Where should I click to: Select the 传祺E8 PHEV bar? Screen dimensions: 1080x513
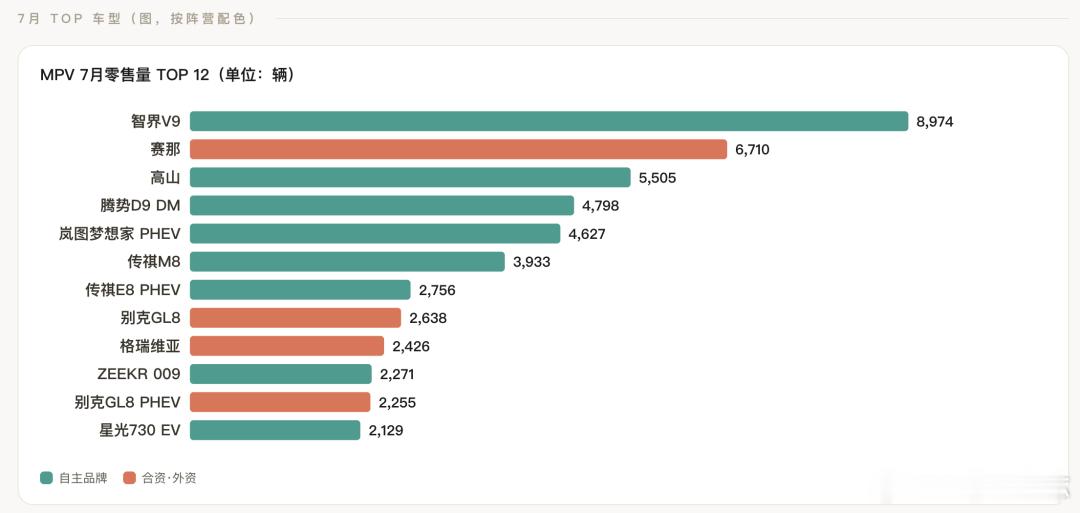coord(300,290)
